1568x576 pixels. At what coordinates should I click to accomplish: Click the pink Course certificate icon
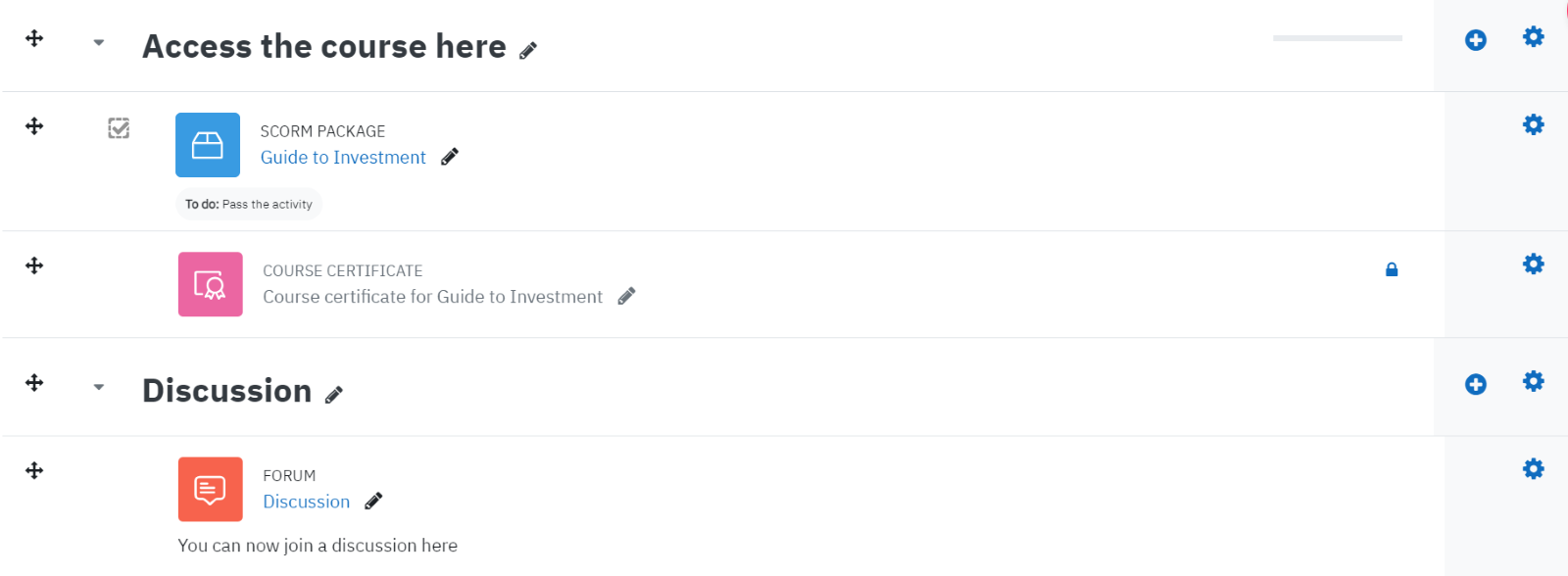tap(210, 284)
